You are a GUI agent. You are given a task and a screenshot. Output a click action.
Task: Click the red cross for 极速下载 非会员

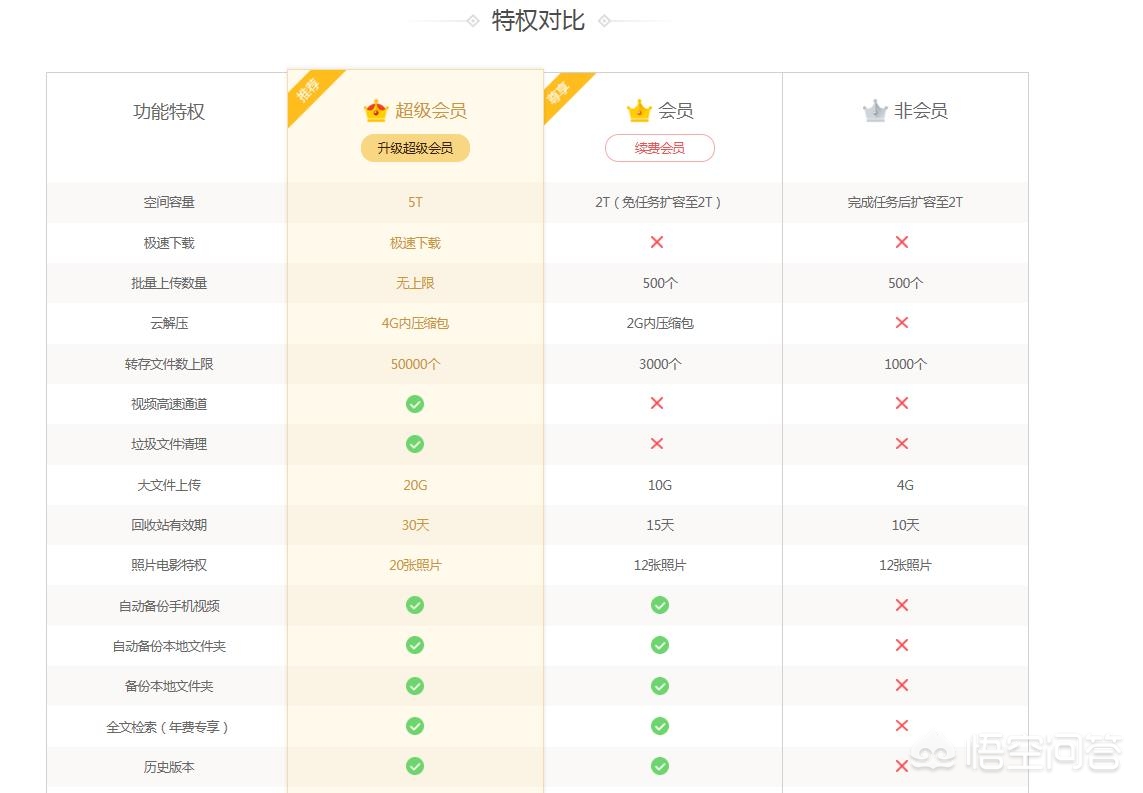point(902,242)
